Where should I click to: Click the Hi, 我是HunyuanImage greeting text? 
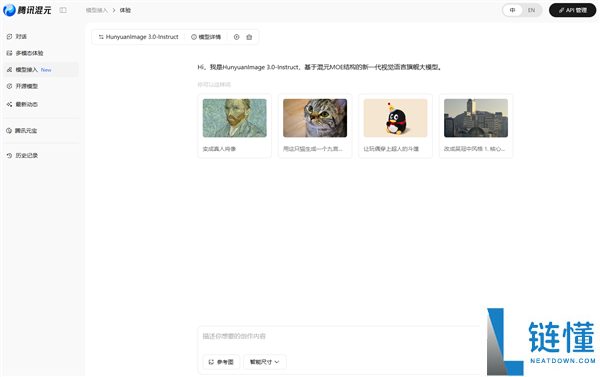320,67
